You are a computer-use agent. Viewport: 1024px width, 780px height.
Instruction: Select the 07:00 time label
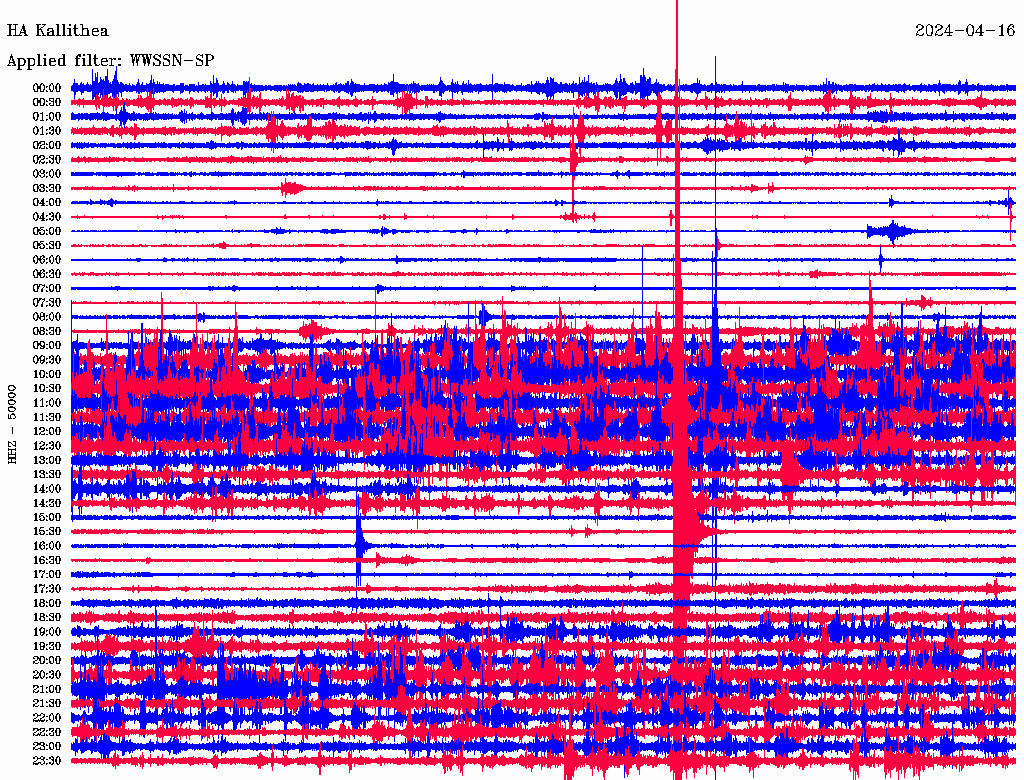47,289
